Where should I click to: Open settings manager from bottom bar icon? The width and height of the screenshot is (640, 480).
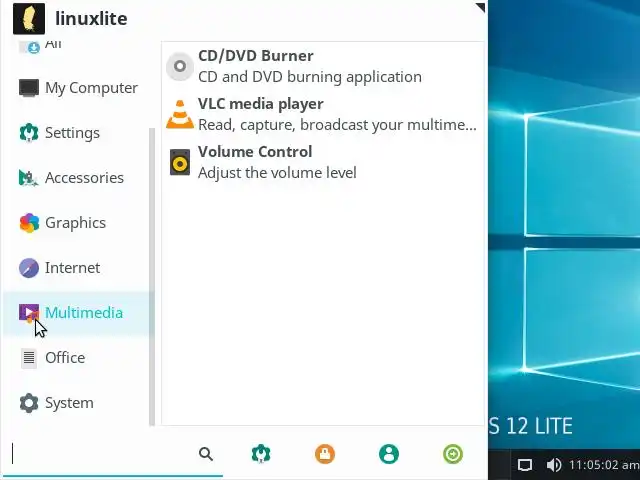click(261, 454)
